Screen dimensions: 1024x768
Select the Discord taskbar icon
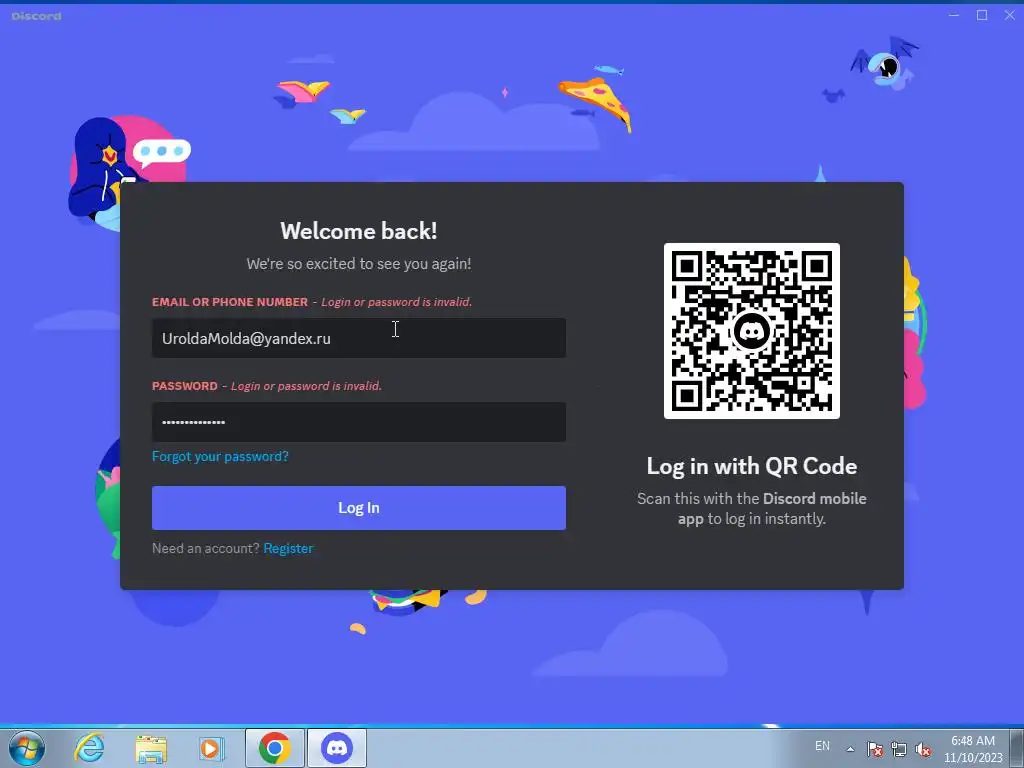click(337, 748)
